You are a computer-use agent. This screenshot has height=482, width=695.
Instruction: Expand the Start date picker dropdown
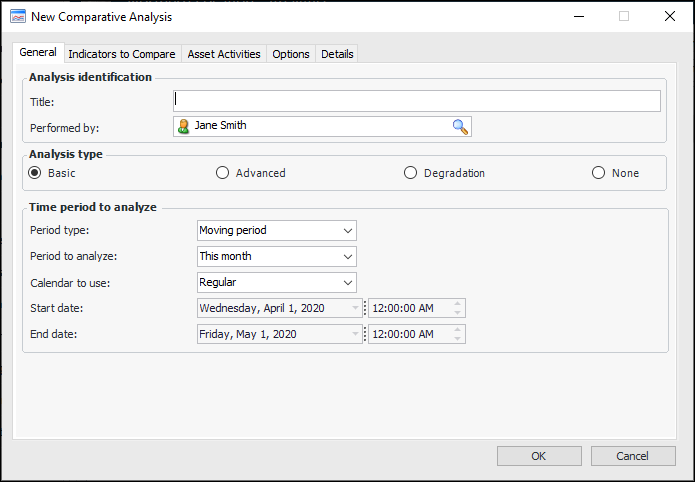pyautogui.click(x=354, y=308)
